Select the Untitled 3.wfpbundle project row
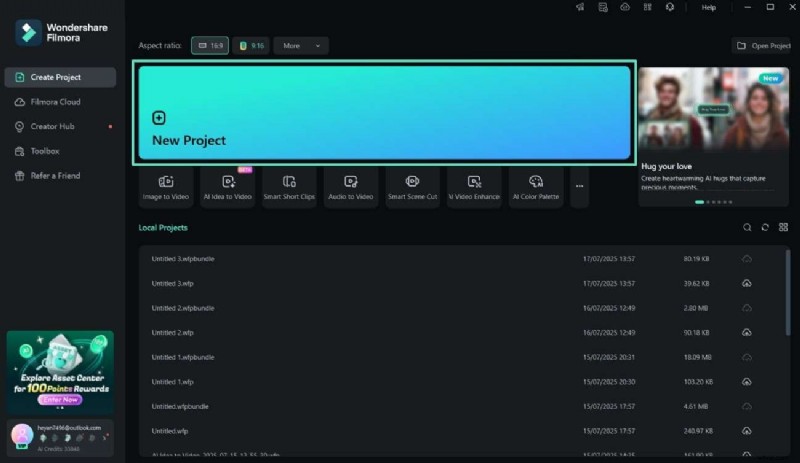 (462, 259)
